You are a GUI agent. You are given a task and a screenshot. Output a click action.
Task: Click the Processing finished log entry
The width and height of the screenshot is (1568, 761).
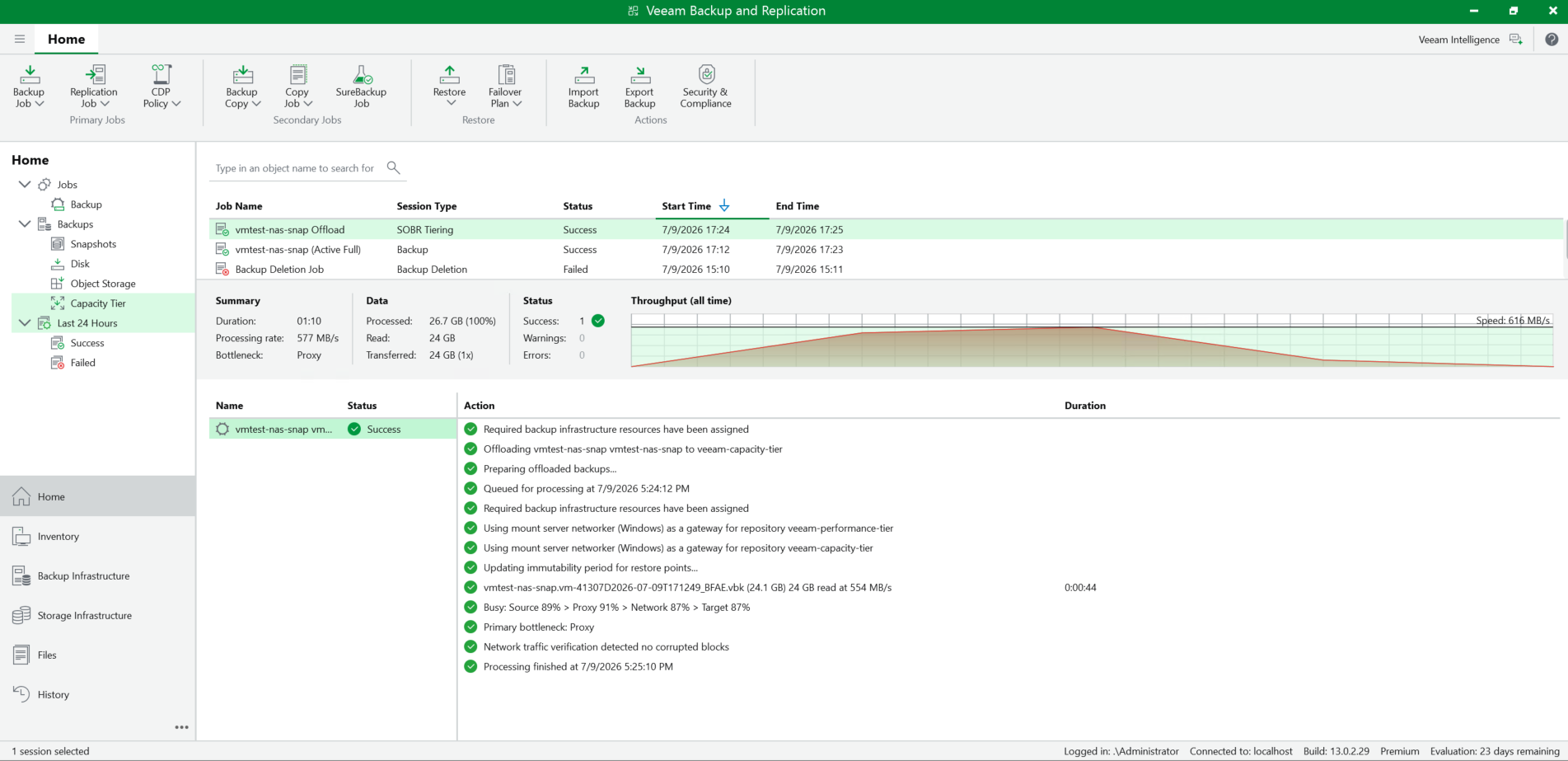[x=578, y=666]
